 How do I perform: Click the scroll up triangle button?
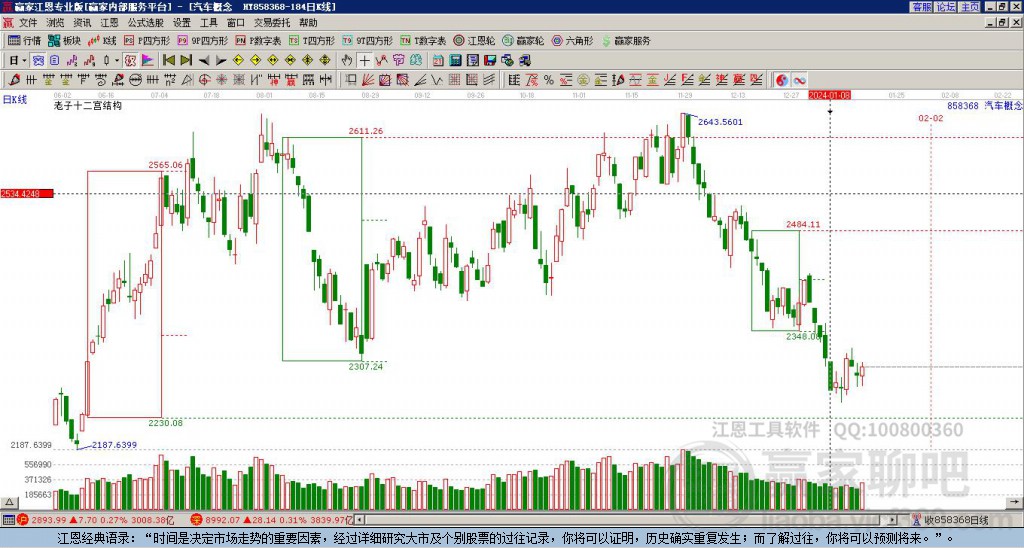9,502
